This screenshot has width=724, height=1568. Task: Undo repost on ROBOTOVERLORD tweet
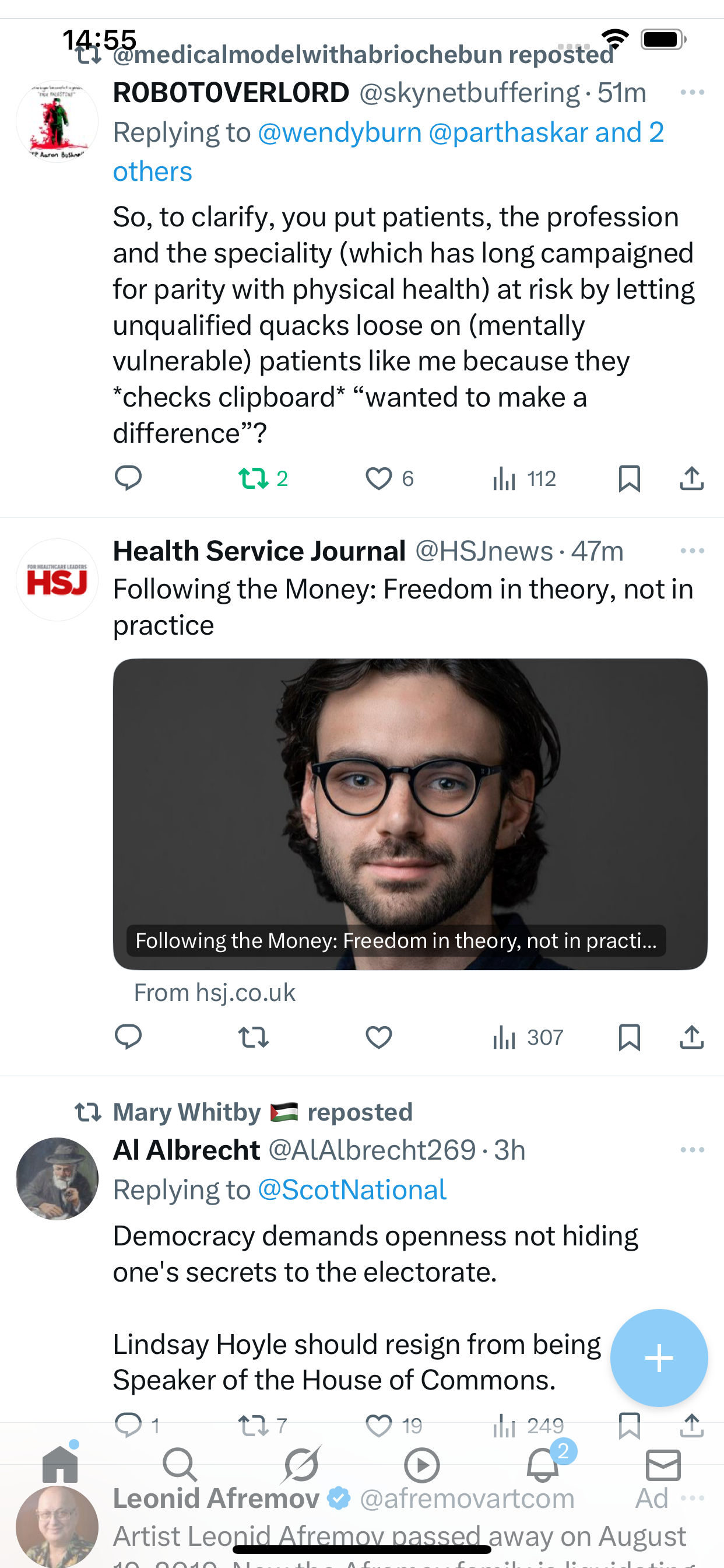(x=254, y=478)
